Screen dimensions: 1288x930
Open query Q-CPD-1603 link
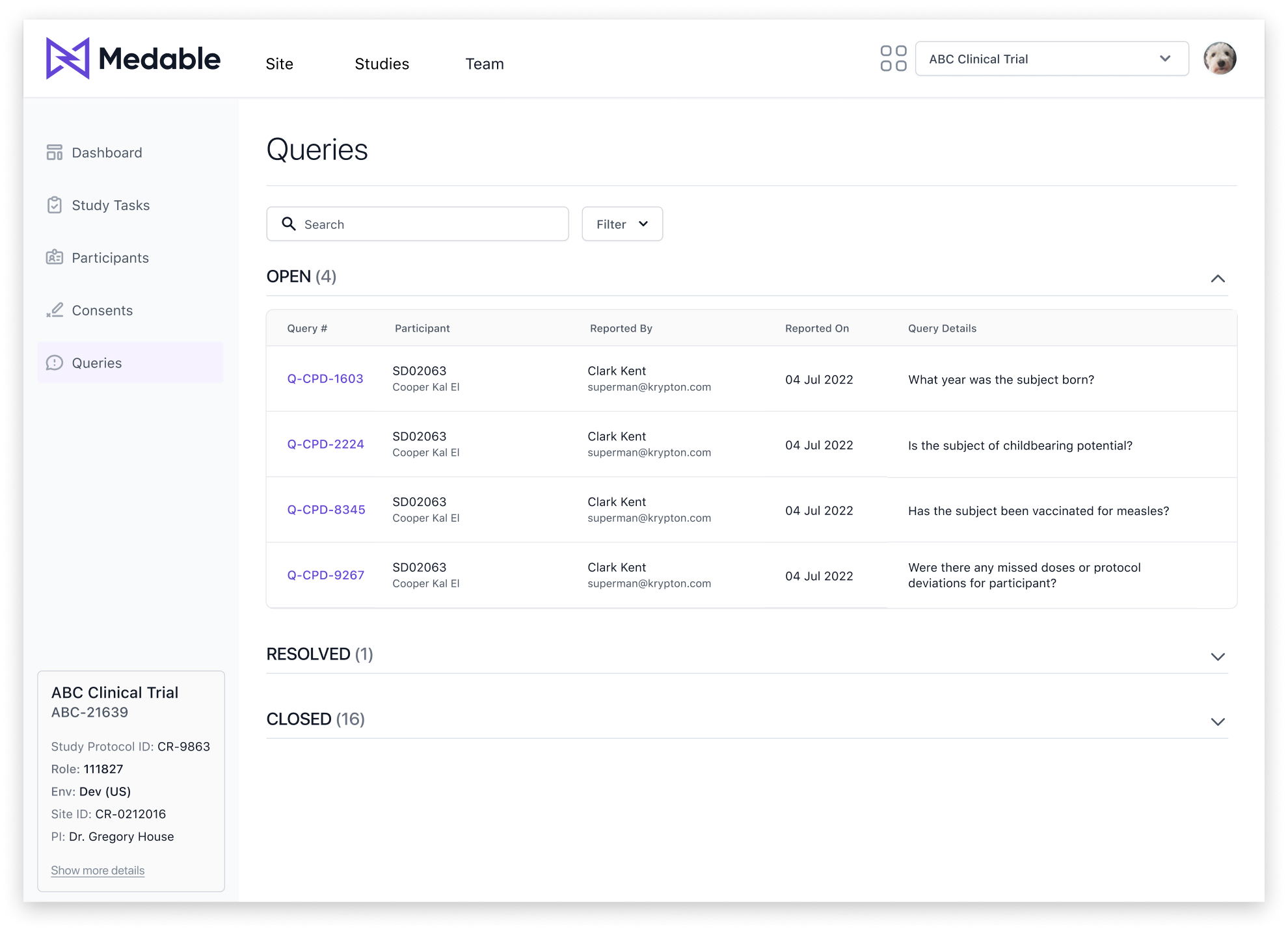[x=325, y=379]
